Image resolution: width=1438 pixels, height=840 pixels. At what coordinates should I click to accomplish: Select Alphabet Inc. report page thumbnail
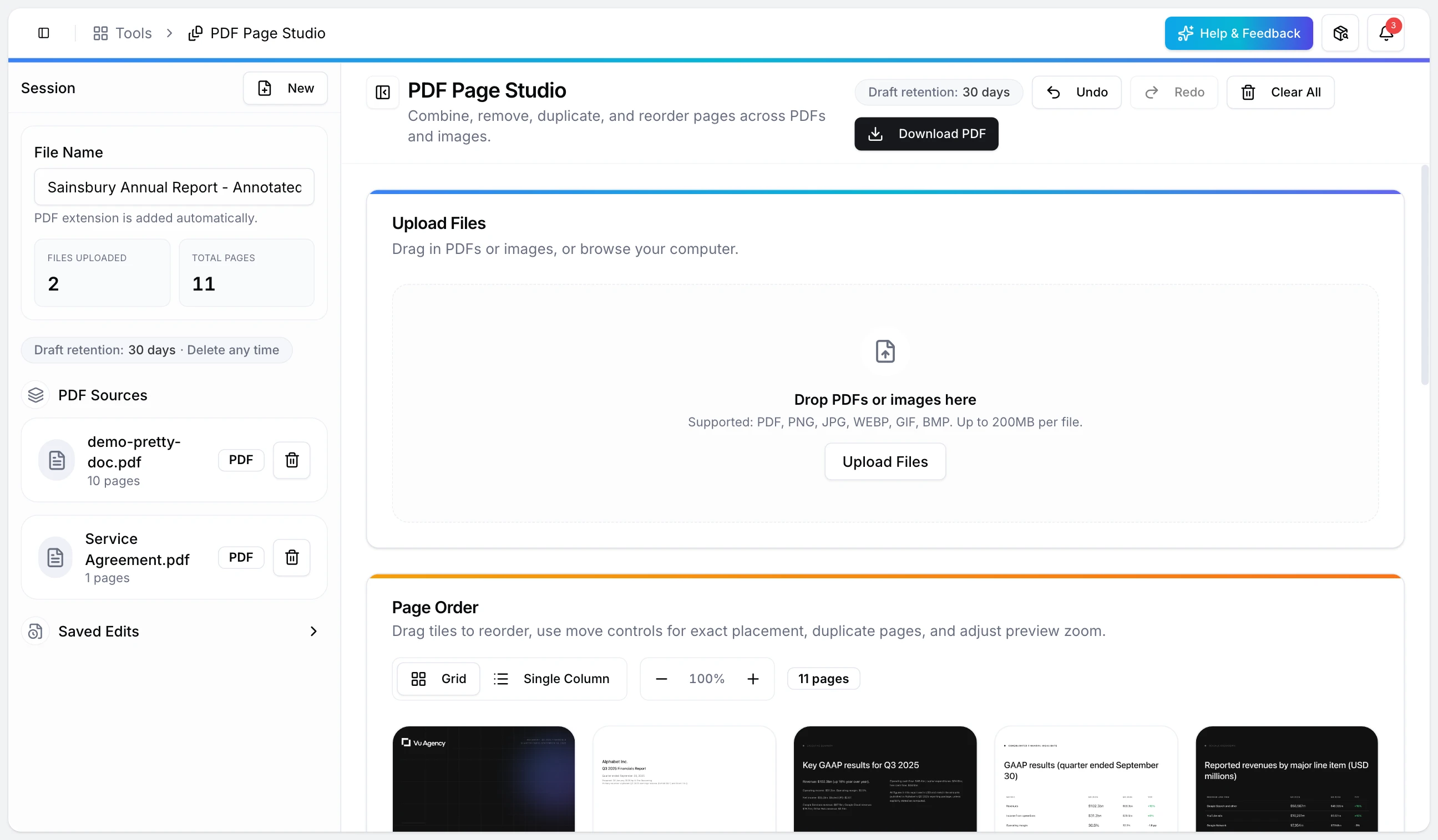pyautogui.click(x=684, y=779)
